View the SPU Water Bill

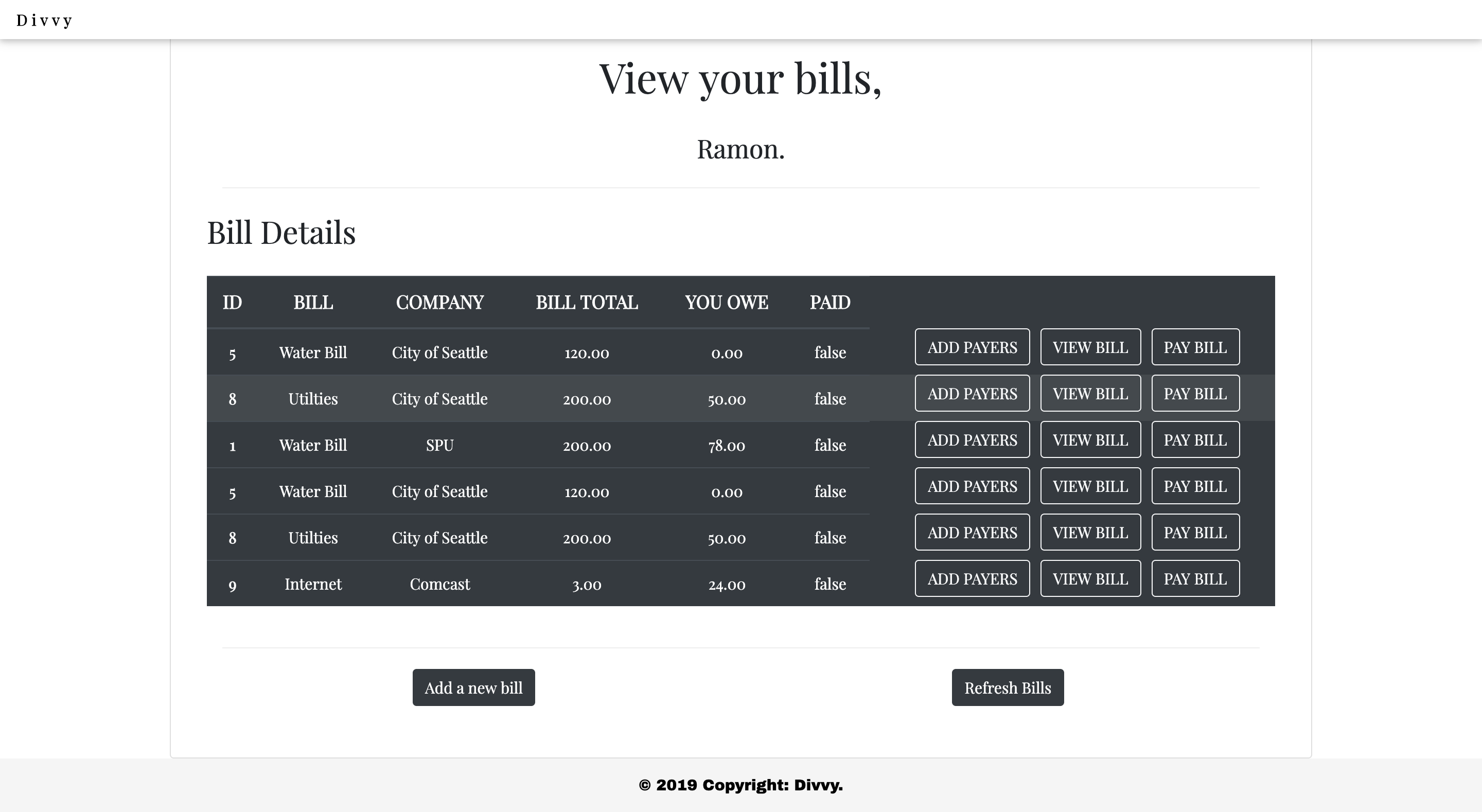[1090, 439]
